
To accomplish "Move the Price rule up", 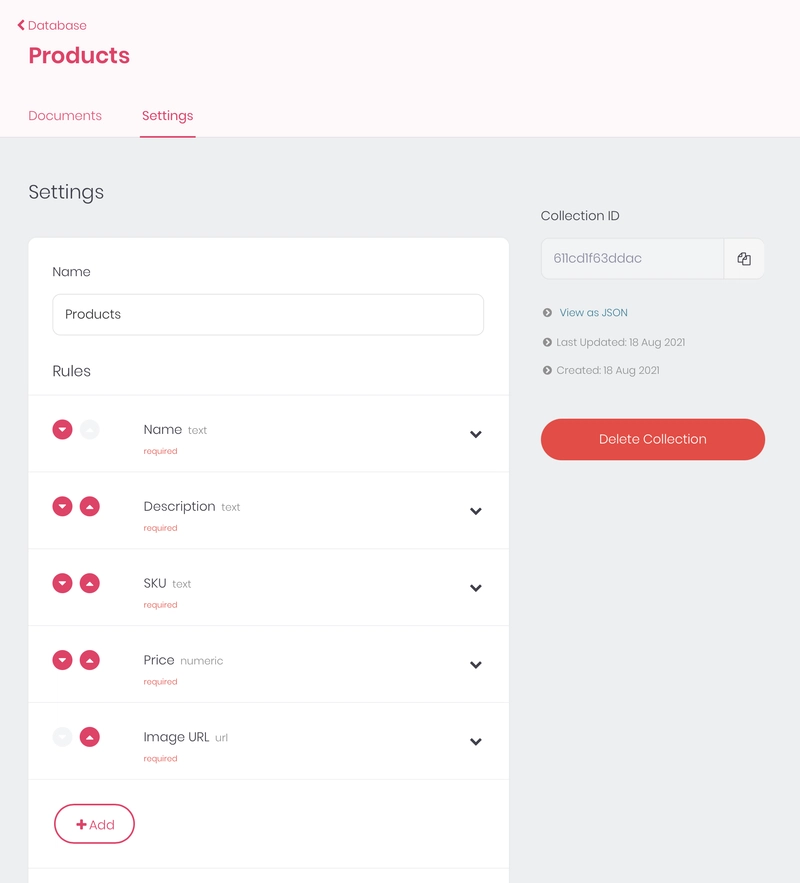I will [90, 660].
